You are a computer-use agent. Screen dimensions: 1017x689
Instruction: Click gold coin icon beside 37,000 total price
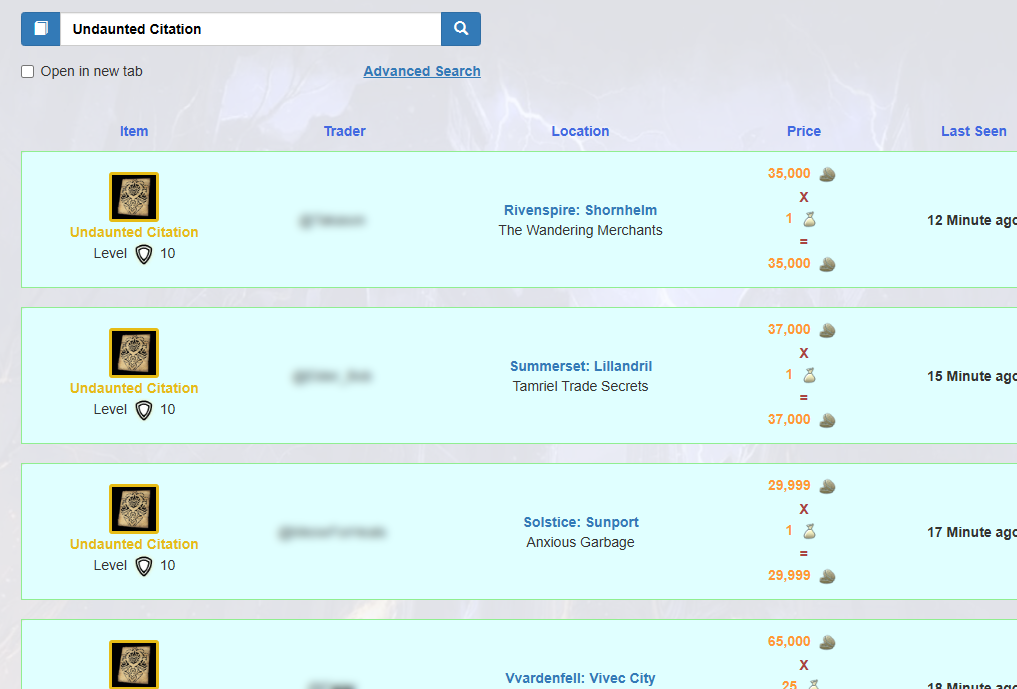(x=827, y=420)
